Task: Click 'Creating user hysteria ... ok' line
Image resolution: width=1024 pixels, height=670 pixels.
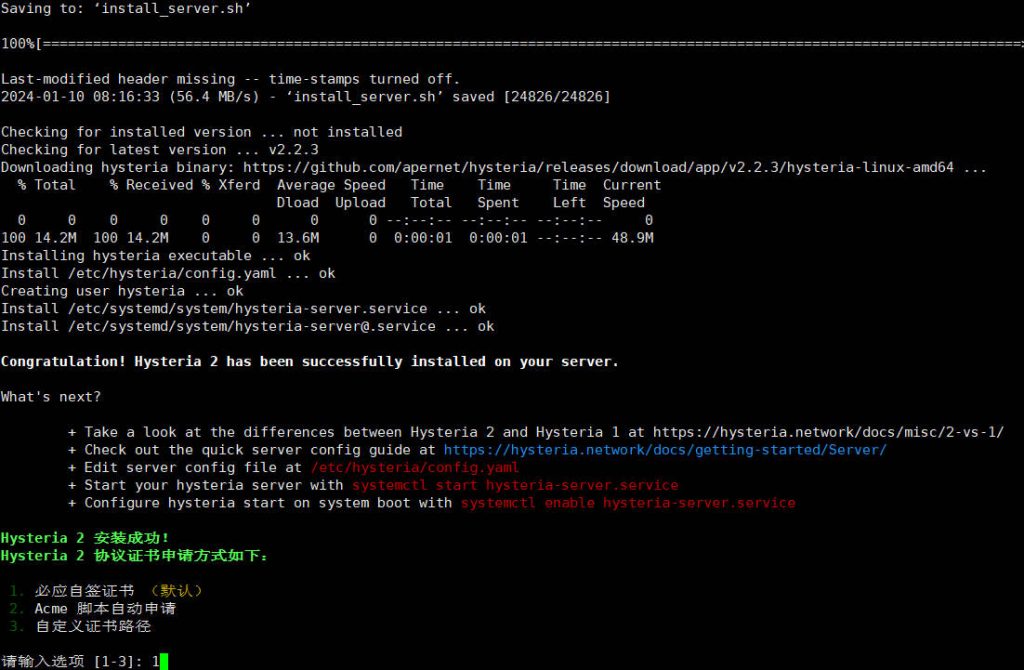Action: [x=122, y=291]
